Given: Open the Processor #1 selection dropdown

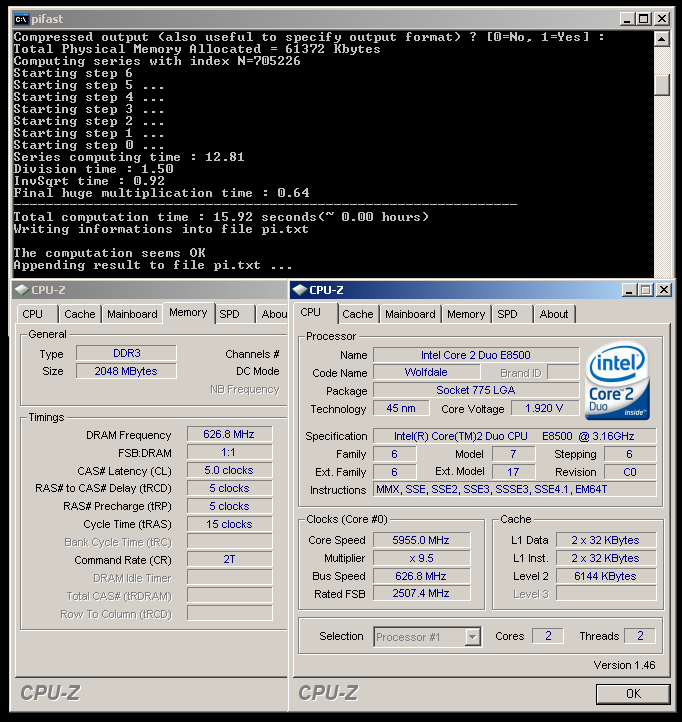Looking at the screenshot, I should click(472, 637).
